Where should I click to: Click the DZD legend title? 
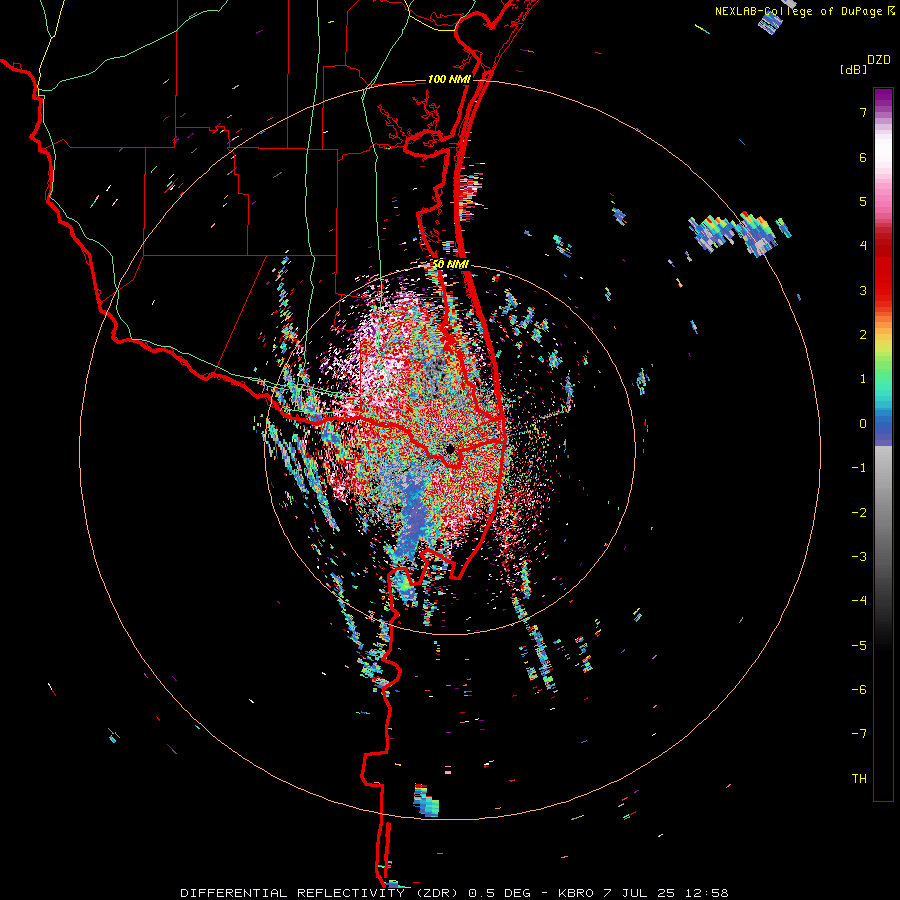click(x=879, y=60)
